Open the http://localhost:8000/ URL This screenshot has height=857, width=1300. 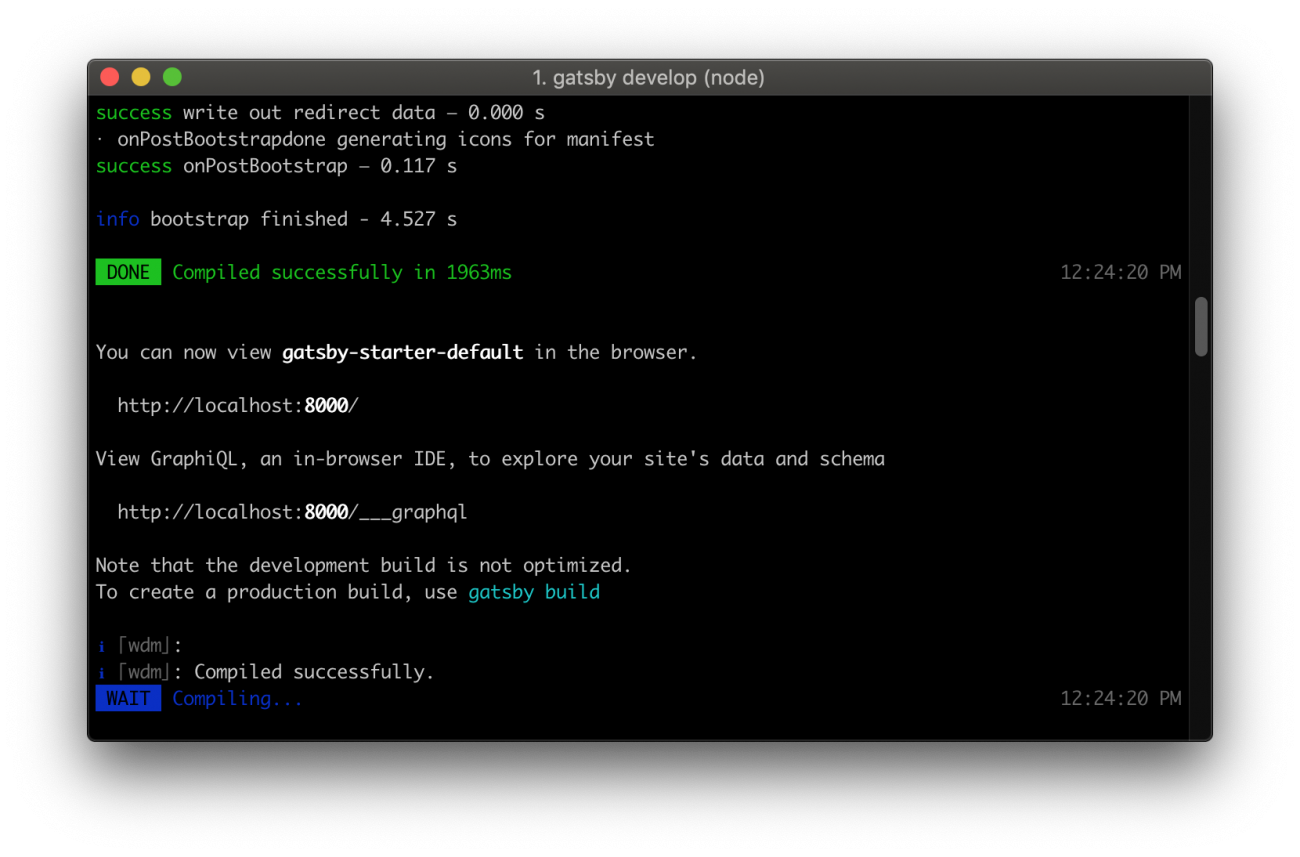click(238, 405)
